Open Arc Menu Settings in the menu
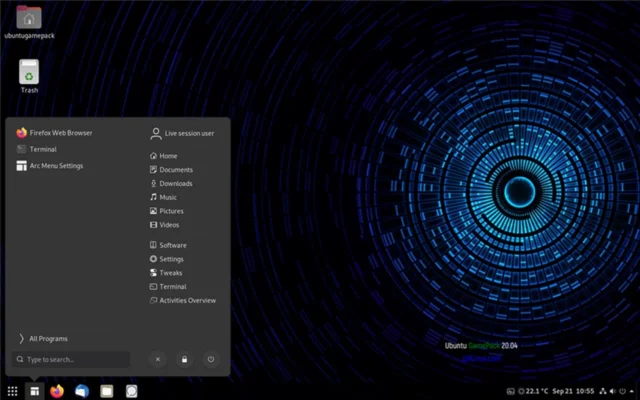Viewport: 640px width, 400px height. pyautogui.click(x=55, y=166)
